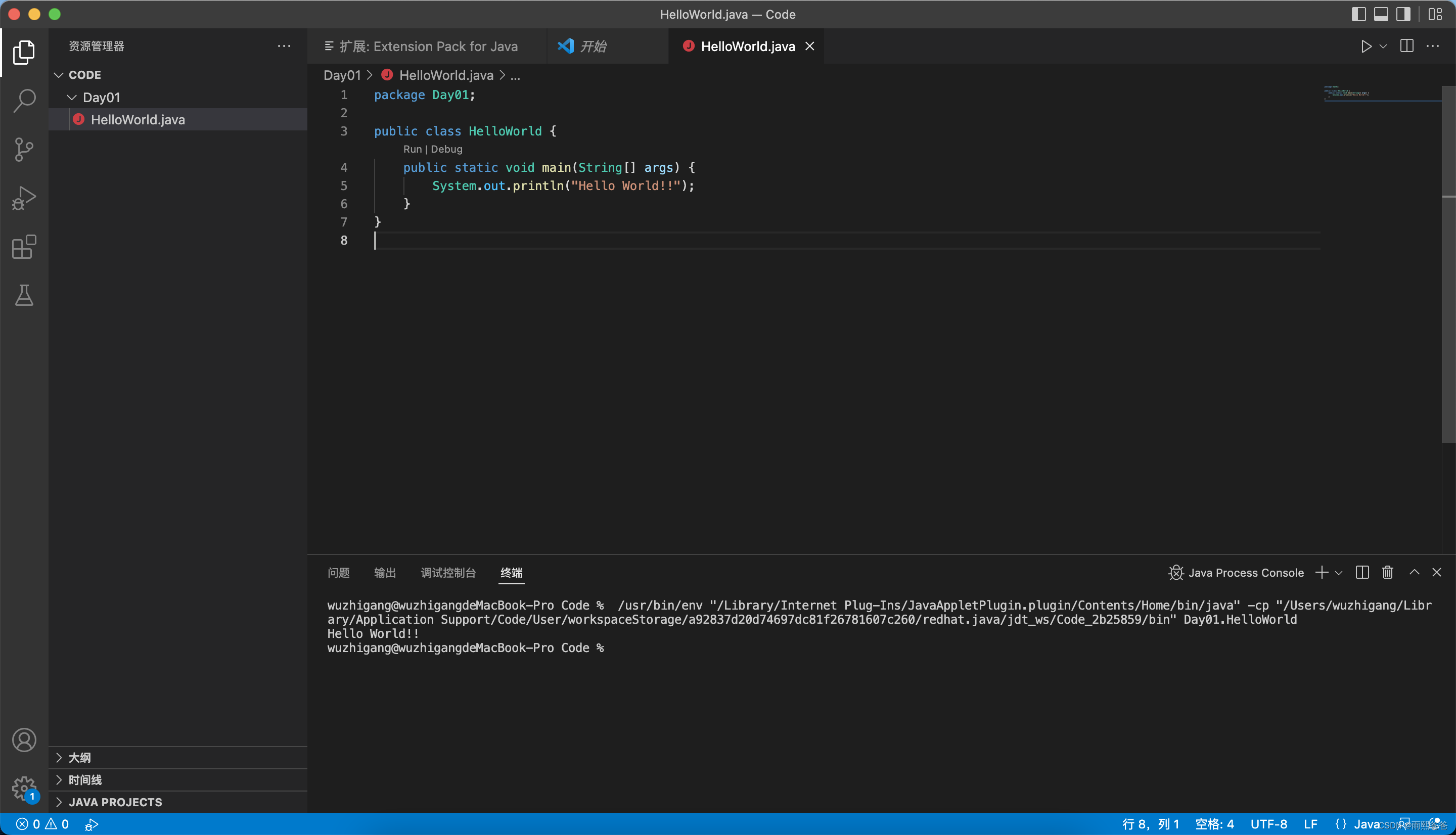Image resolution: width=1456 pixels, height=835 pixels.
Task: Close the HelloWorld.java tab
Action: point(810,47)
